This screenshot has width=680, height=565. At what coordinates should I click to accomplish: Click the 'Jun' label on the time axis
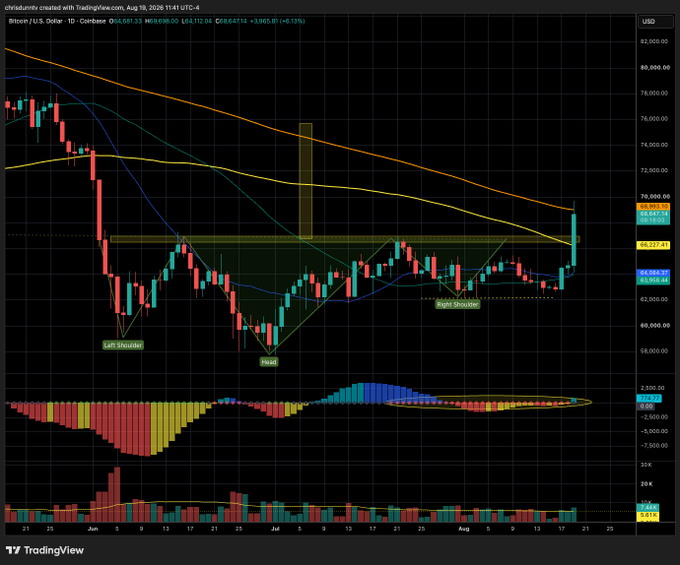(x=93, y=529)
